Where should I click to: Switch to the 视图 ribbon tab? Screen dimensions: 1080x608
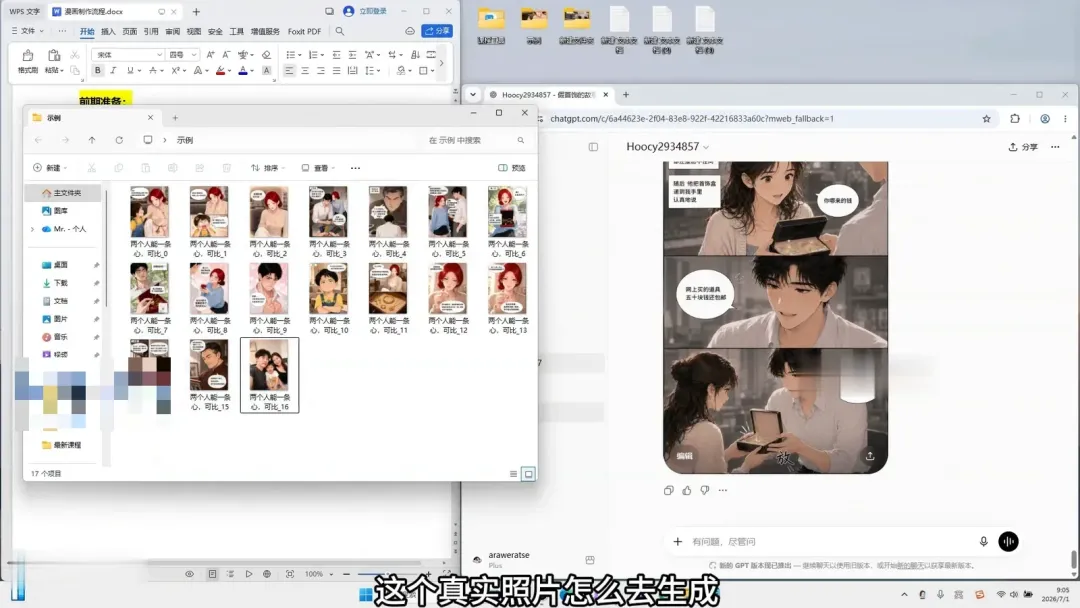pyautogui.click(x=194, y=32)
